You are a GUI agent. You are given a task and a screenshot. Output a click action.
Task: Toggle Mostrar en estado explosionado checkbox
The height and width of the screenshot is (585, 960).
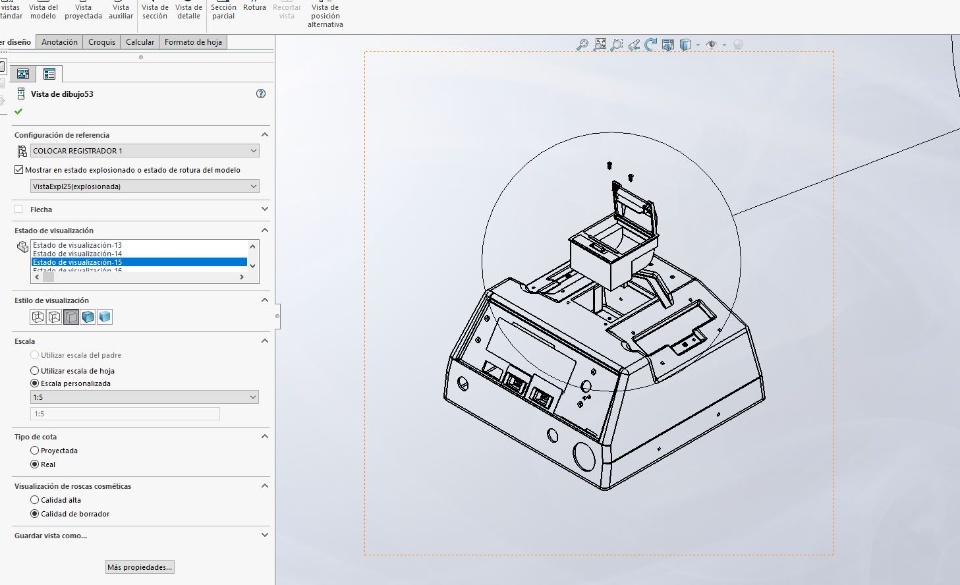[x=18, y=170]
